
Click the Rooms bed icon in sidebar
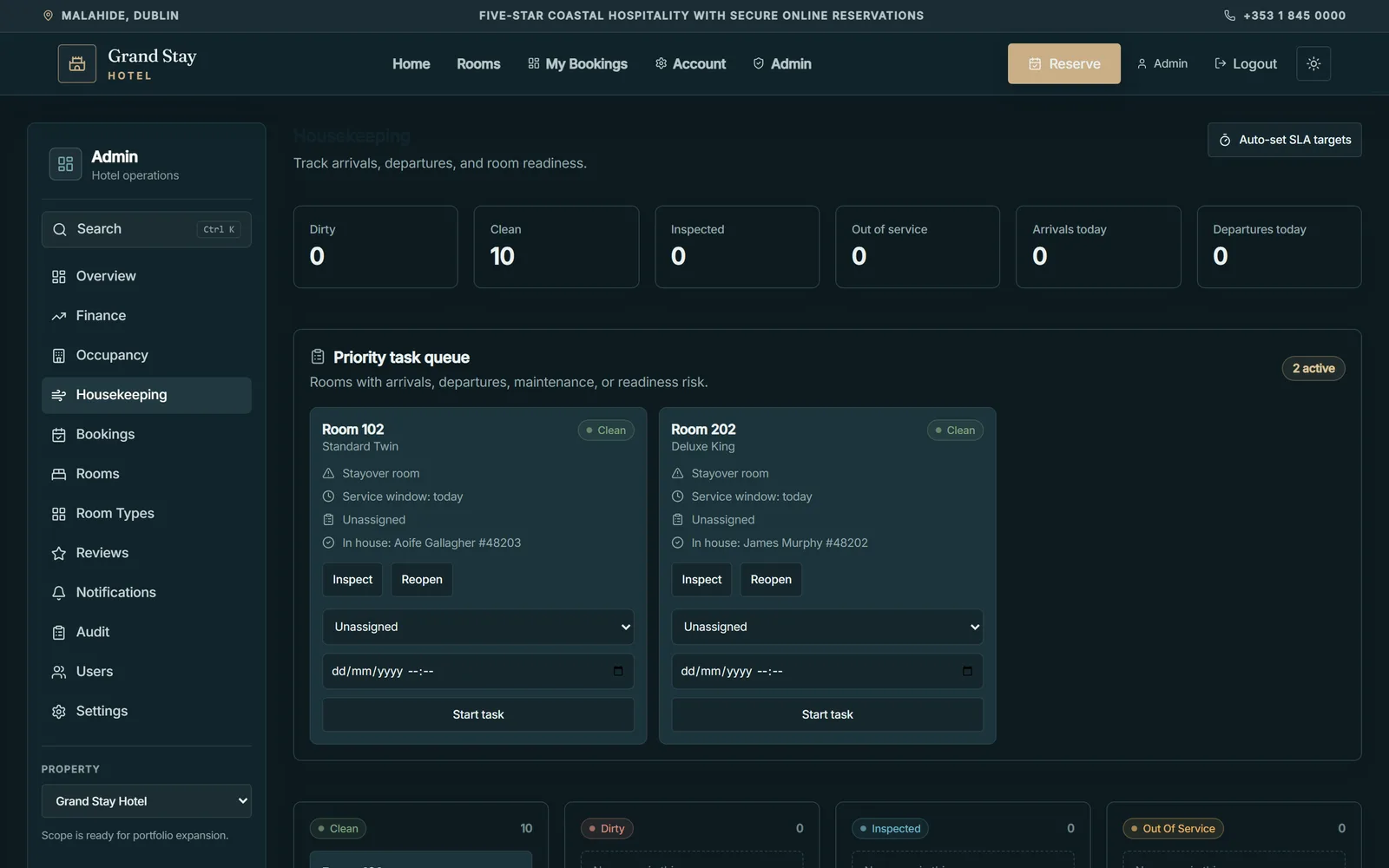pos(59,474)
